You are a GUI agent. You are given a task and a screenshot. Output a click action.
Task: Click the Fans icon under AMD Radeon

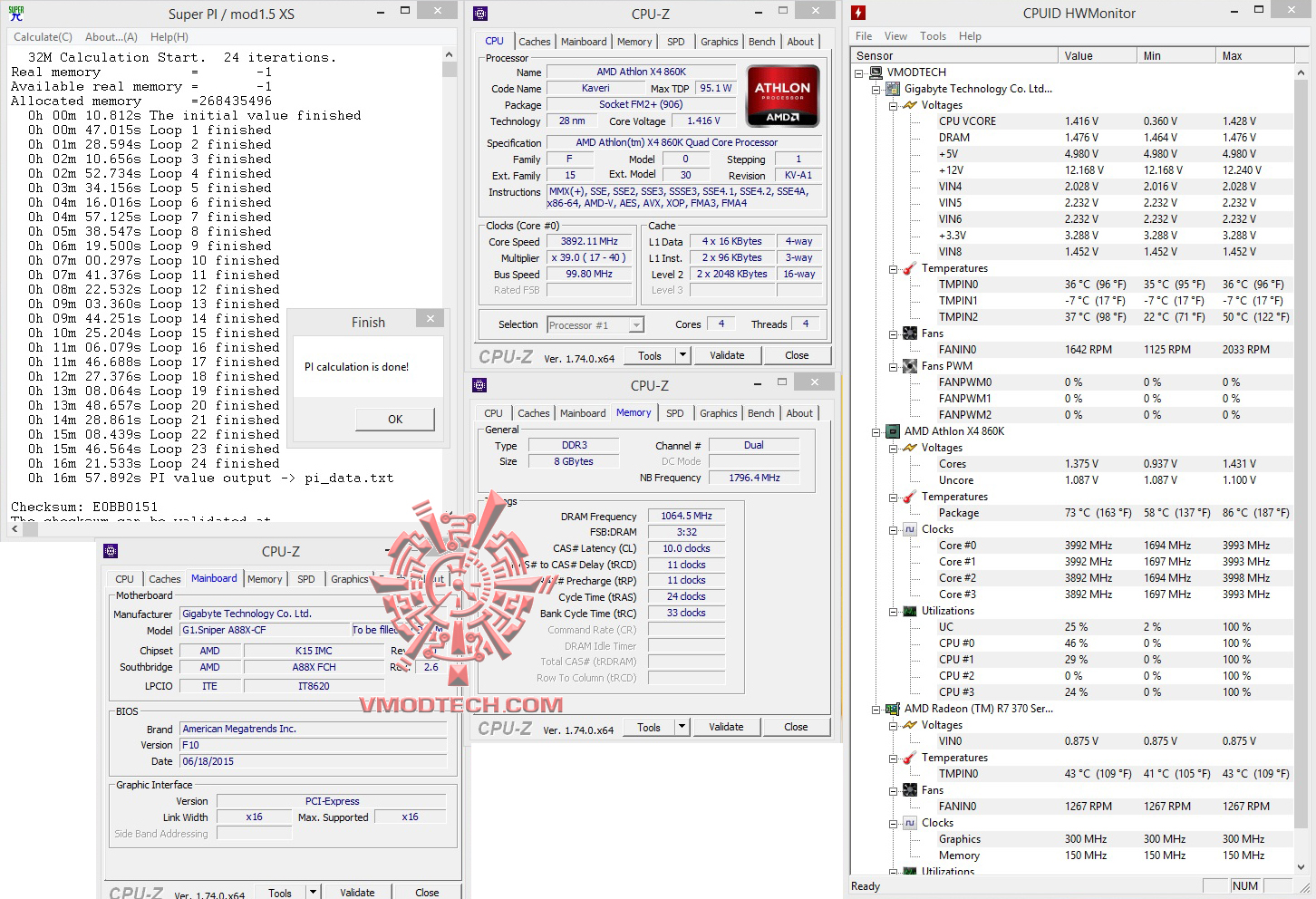pos(910,790)
